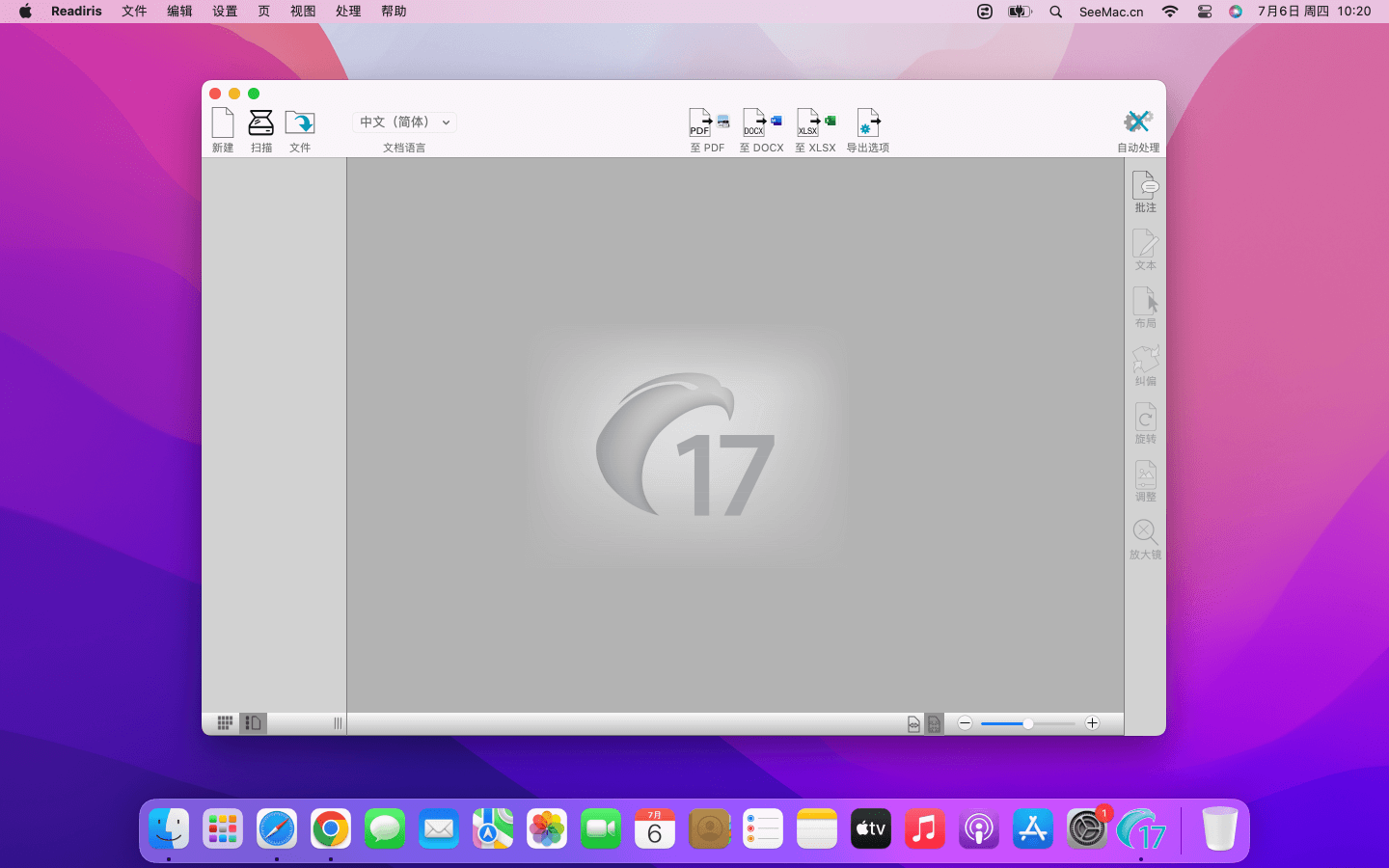Open the 视图 menu

tap(303, 12)
